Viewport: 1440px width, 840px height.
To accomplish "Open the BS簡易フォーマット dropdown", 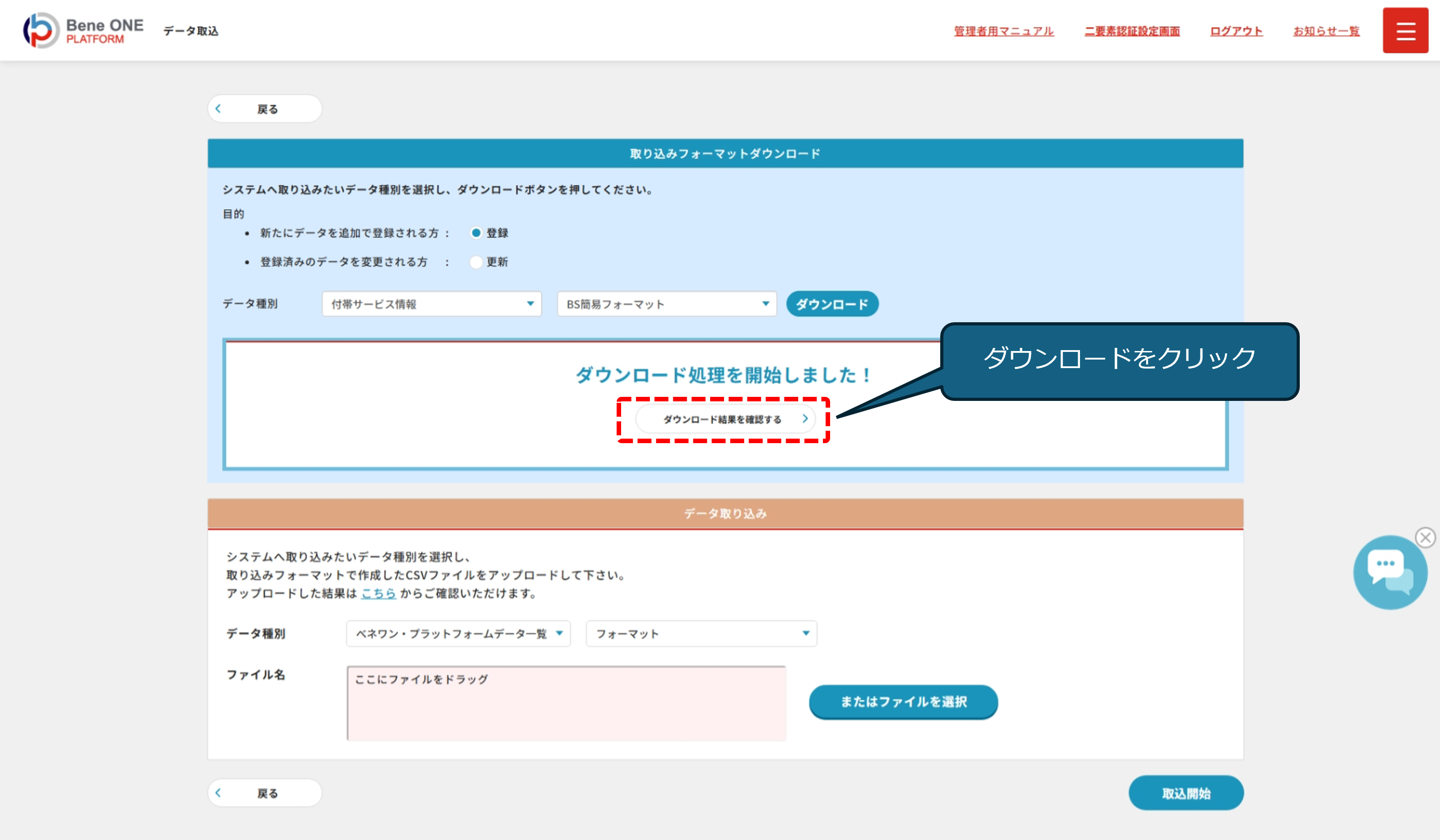I will [667, 304].
